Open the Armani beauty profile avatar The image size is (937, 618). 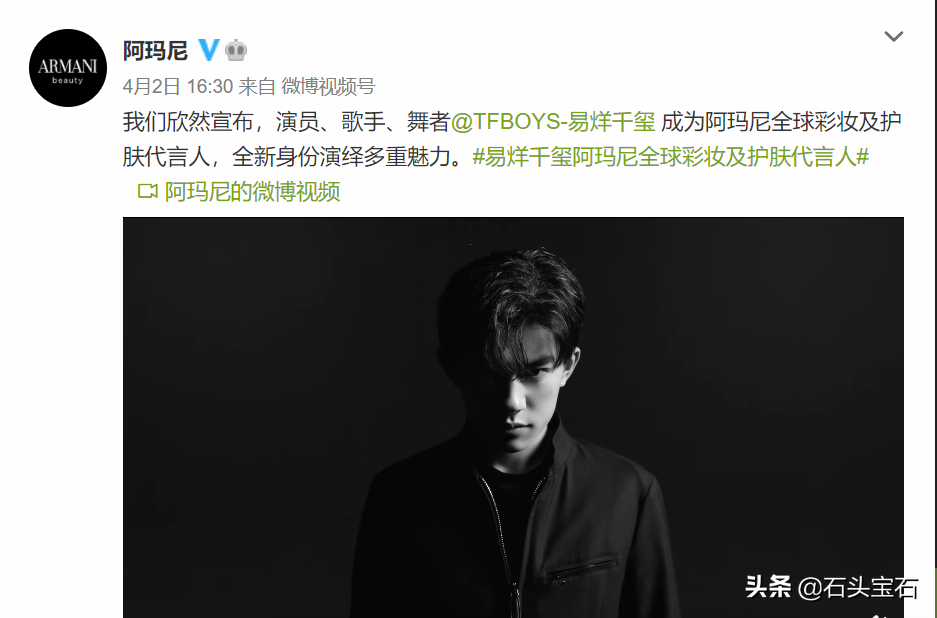point(68,68)
